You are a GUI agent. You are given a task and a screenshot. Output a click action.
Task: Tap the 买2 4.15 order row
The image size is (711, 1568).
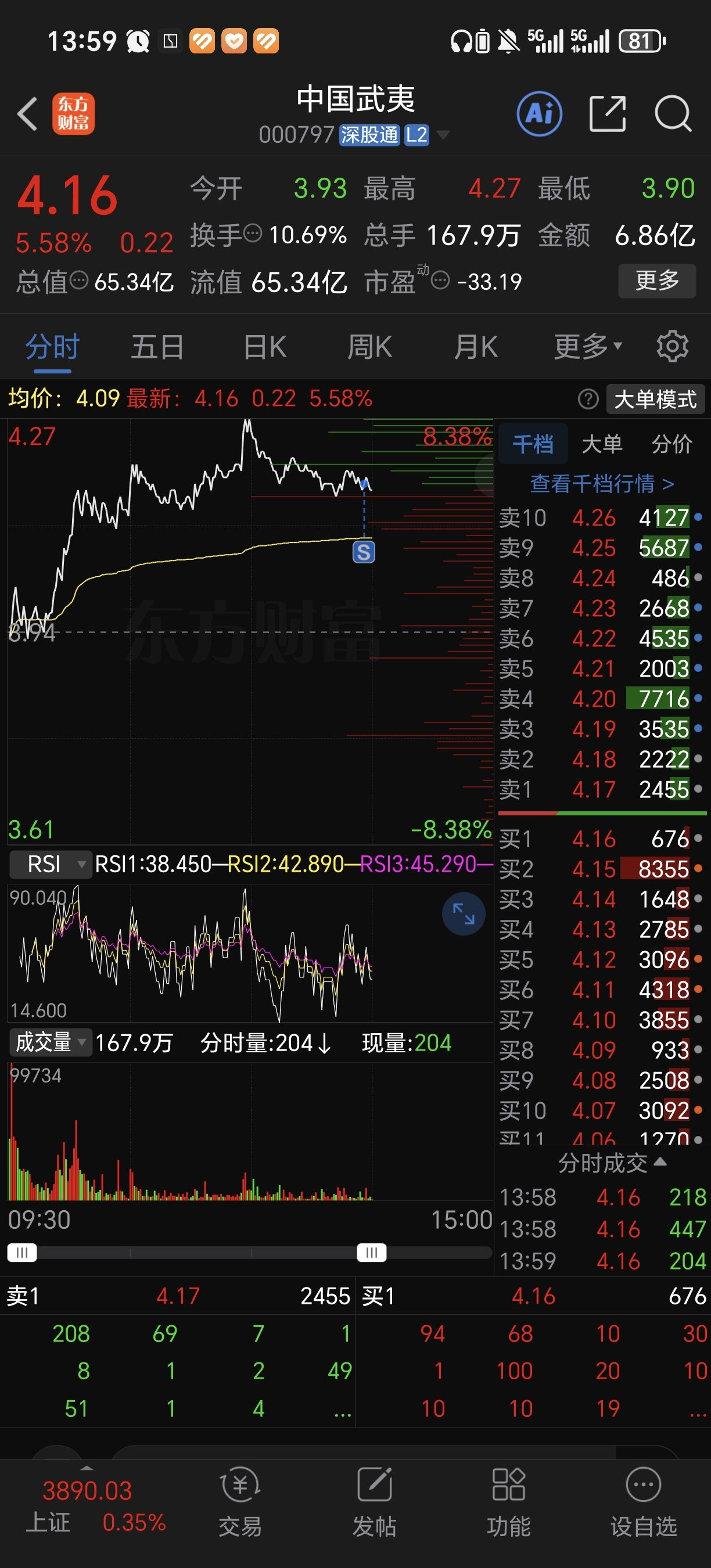601,869
